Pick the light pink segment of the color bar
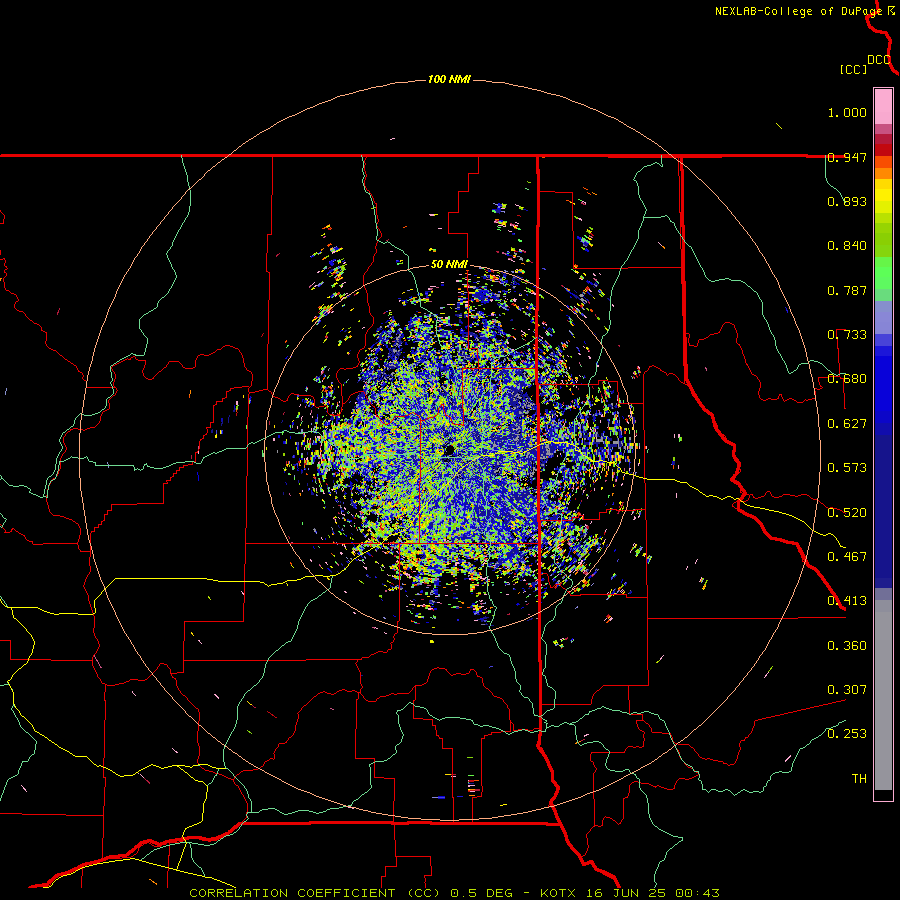Image resolution: width=900 pixels, height=900 pixels. [883, 106]
